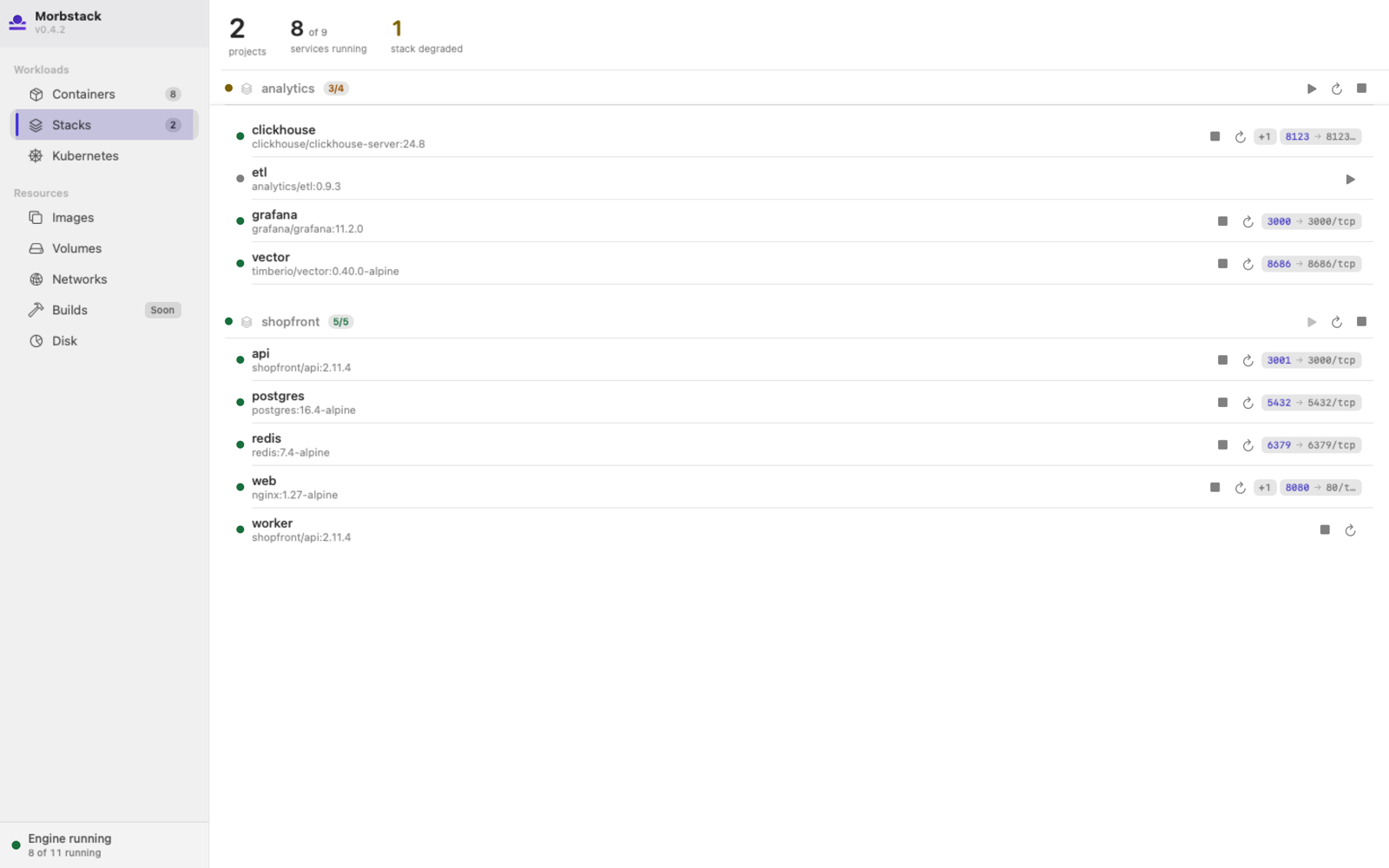Screen dimensions: 1389x868
Task: Select the clickhouse service row name
Action: point(284,130)
